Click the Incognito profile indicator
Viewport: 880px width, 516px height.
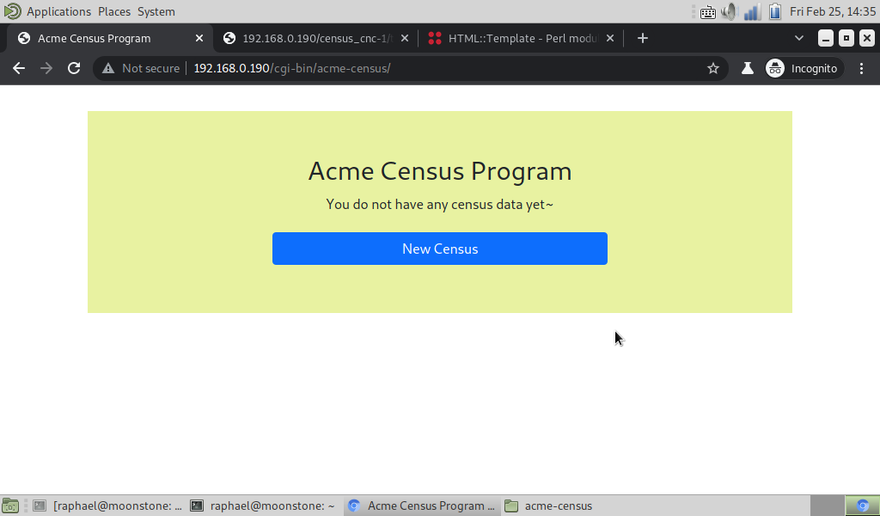coord(802,68)
